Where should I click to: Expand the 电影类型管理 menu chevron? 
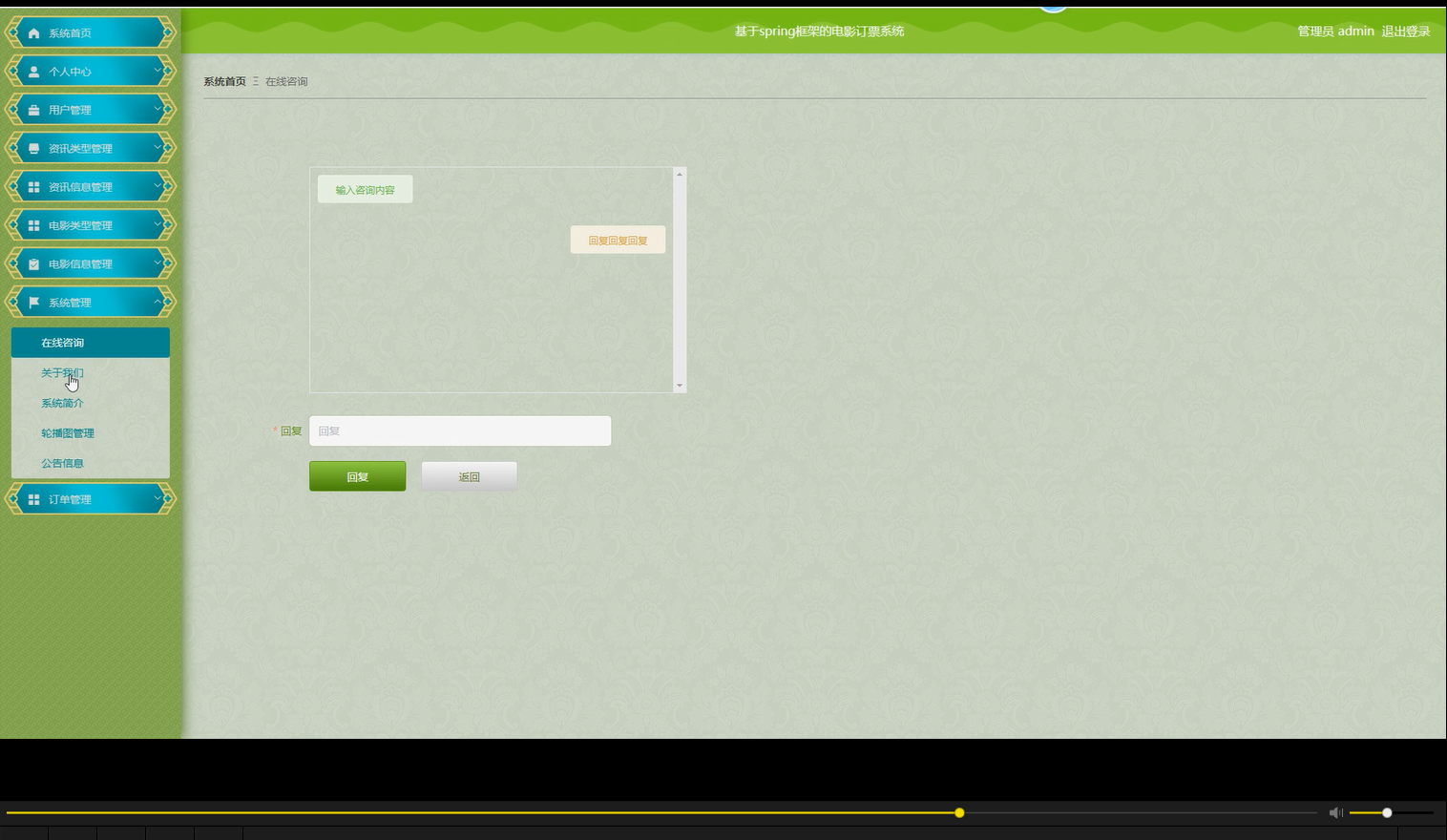[157, 224]
